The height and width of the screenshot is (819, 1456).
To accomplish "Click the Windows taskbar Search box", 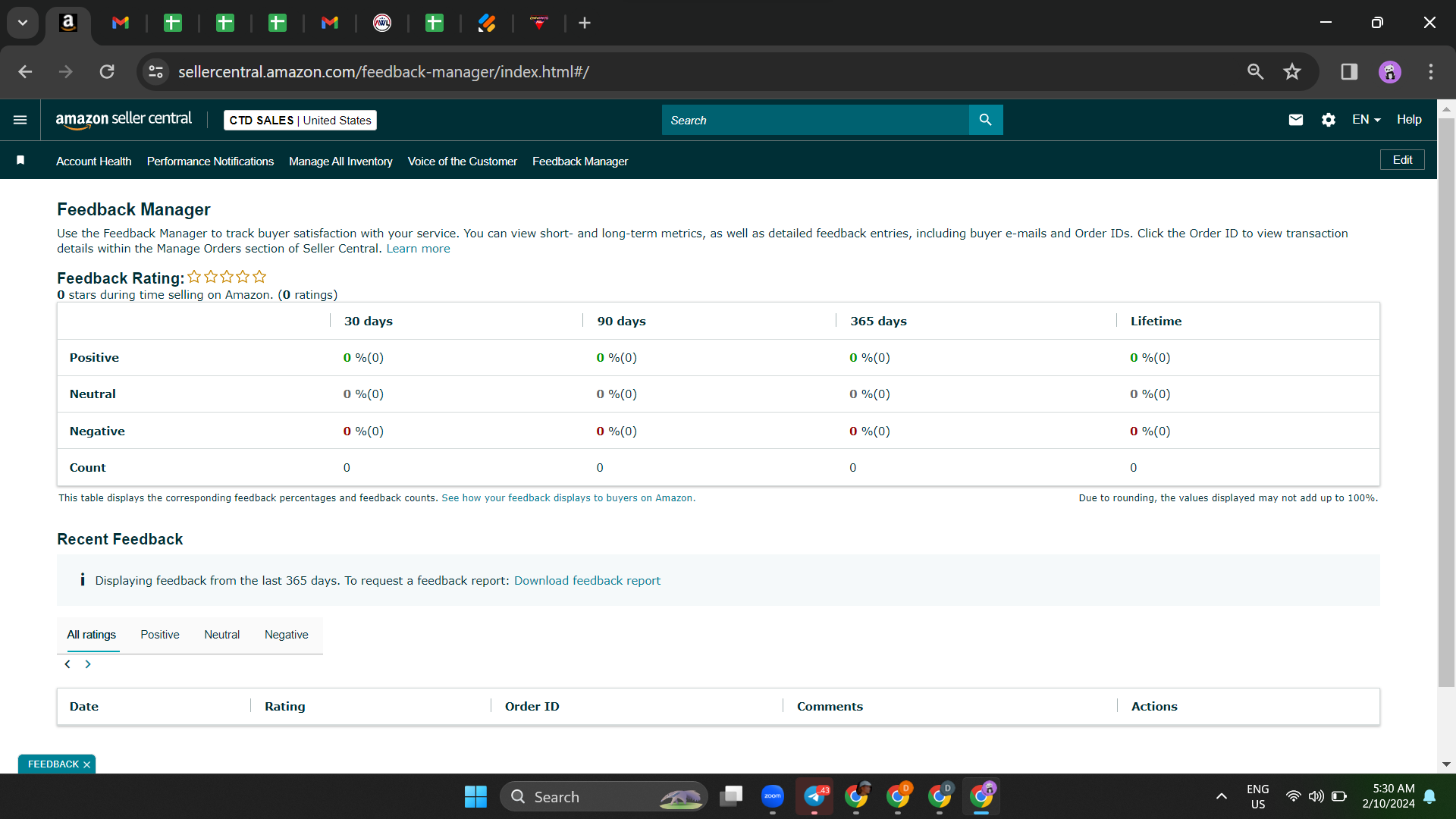I will (604, 797).
